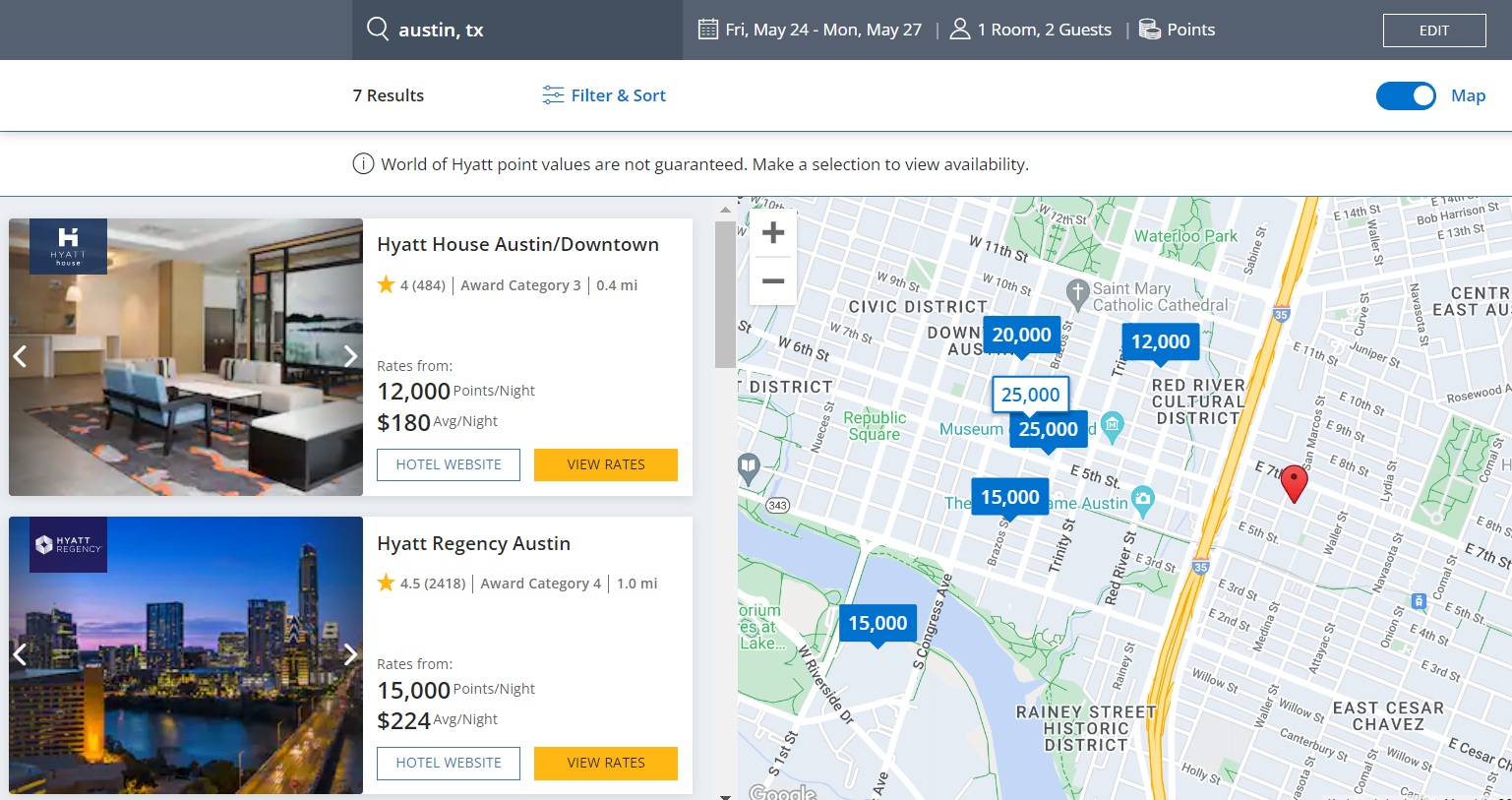The height and width of the screenshot is (800, 1512).
Task: Show previous photo of Hyatt Regency Austin
Action: click(x=21, y=654)
